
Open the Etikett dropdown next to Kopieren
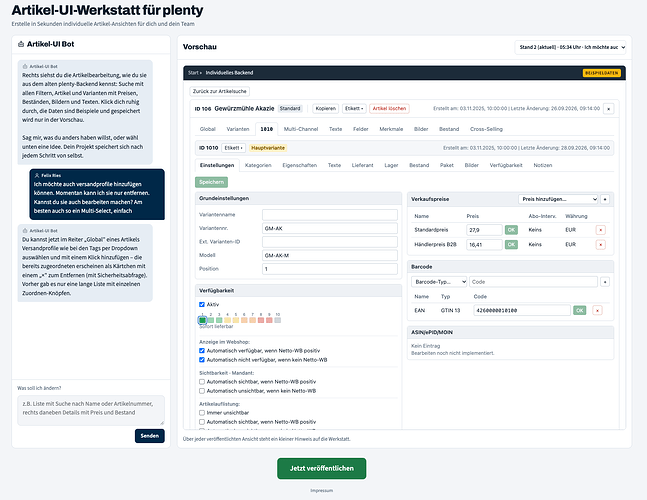(x=354, y=108)
